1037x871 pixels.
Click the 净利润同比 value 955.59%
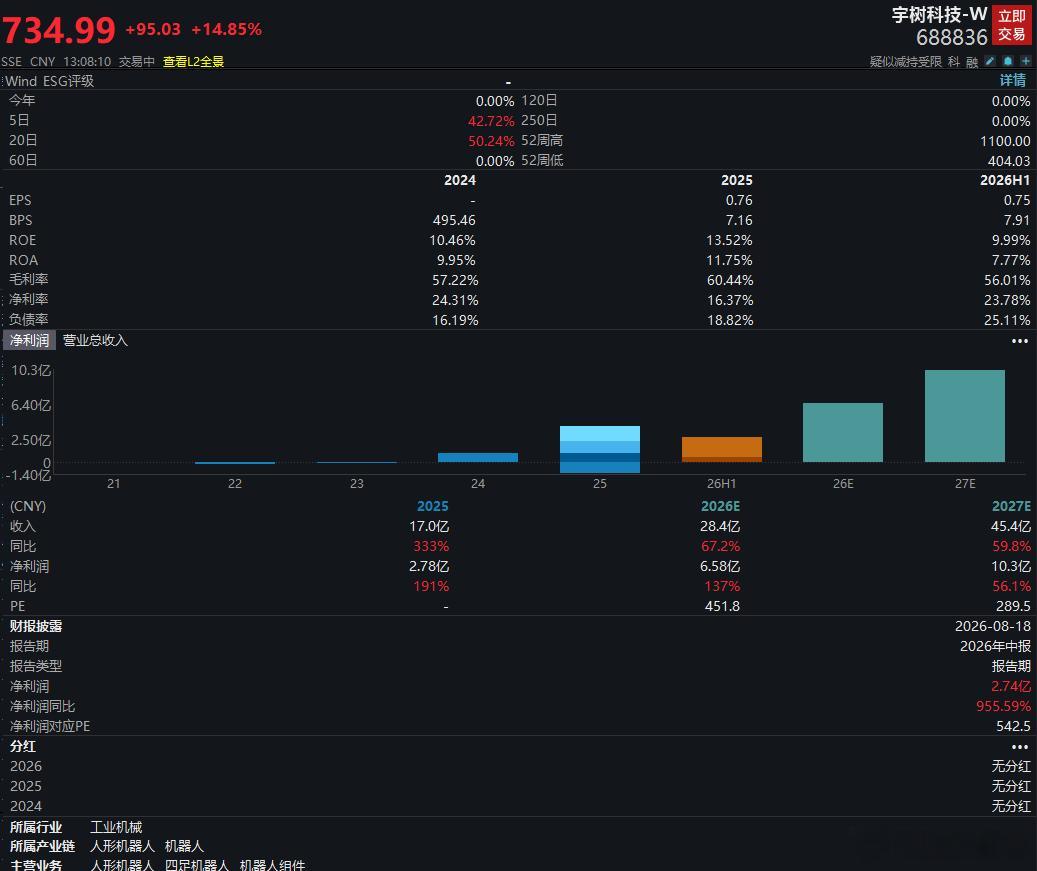pyautogui.click(x=1003, y=706)
